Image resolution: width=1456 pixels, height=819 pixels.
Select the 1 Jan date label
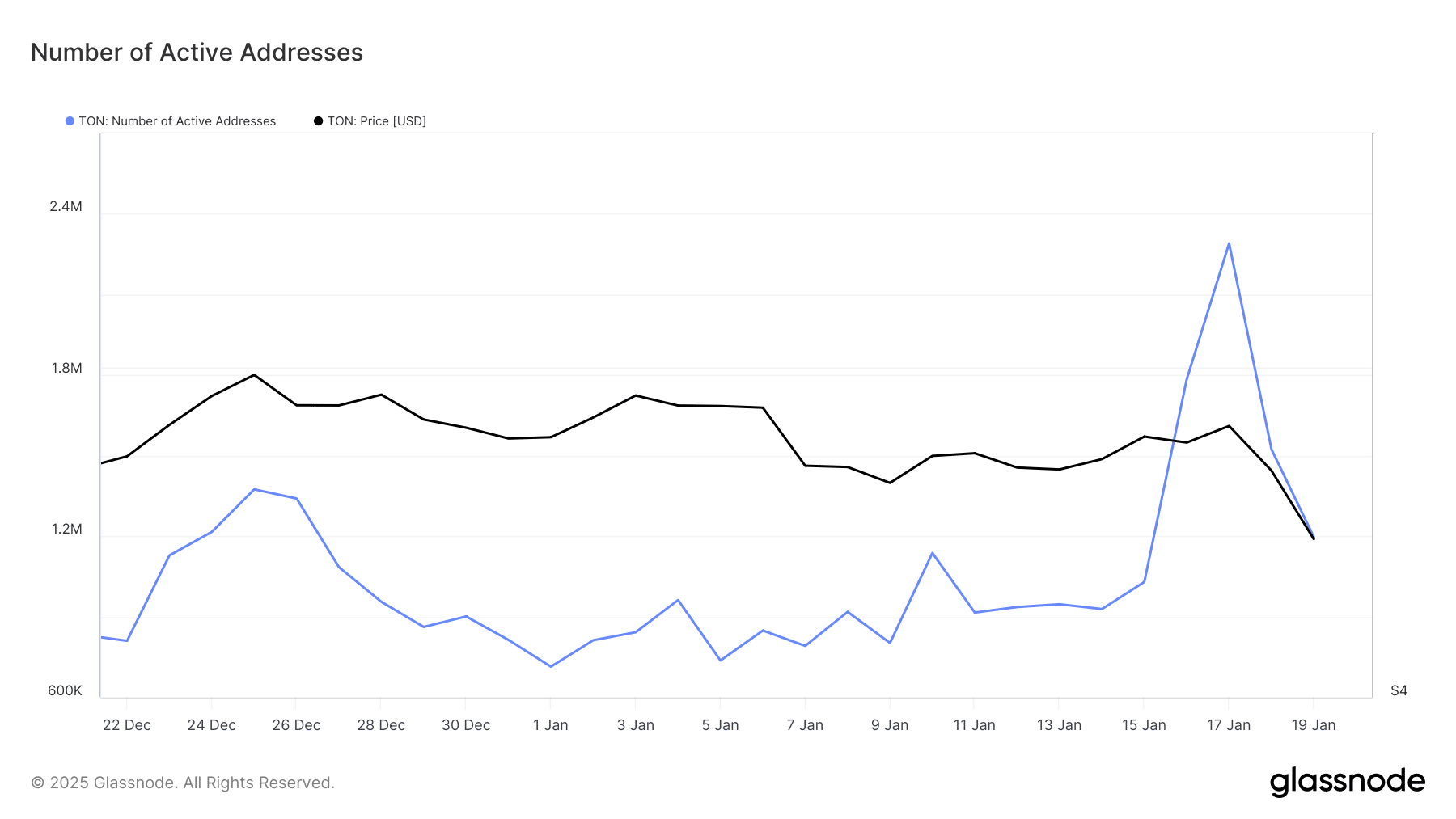[x=550, y=725]
